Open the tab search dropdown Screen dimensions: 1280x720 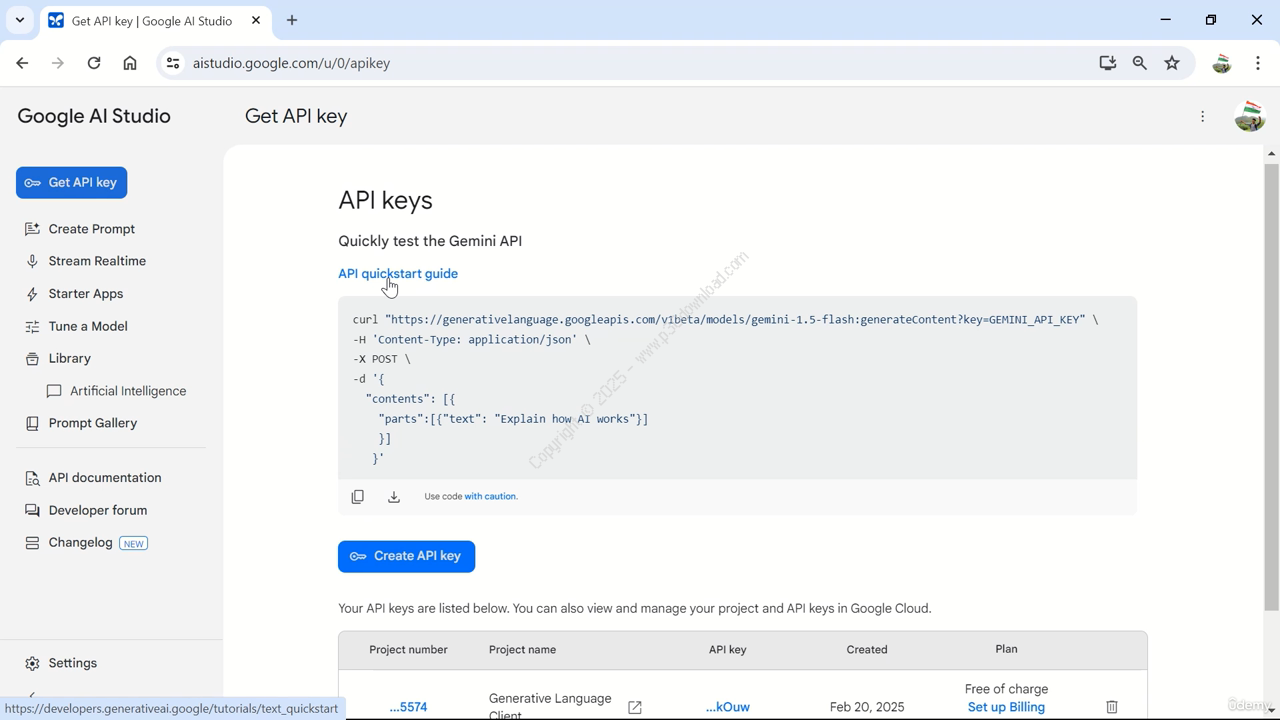tap(19, 20)
